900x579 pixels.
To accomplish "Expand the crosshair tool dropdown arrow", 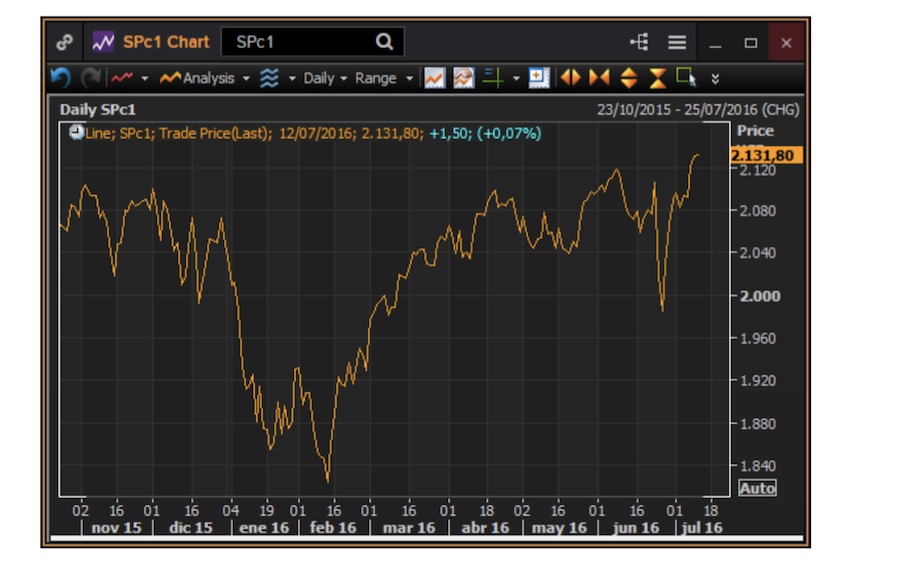I will click(516, 78).
